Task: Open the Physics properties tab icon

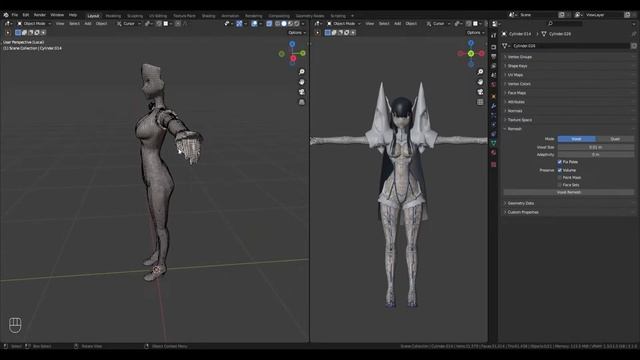Action: tap(493, 124)
